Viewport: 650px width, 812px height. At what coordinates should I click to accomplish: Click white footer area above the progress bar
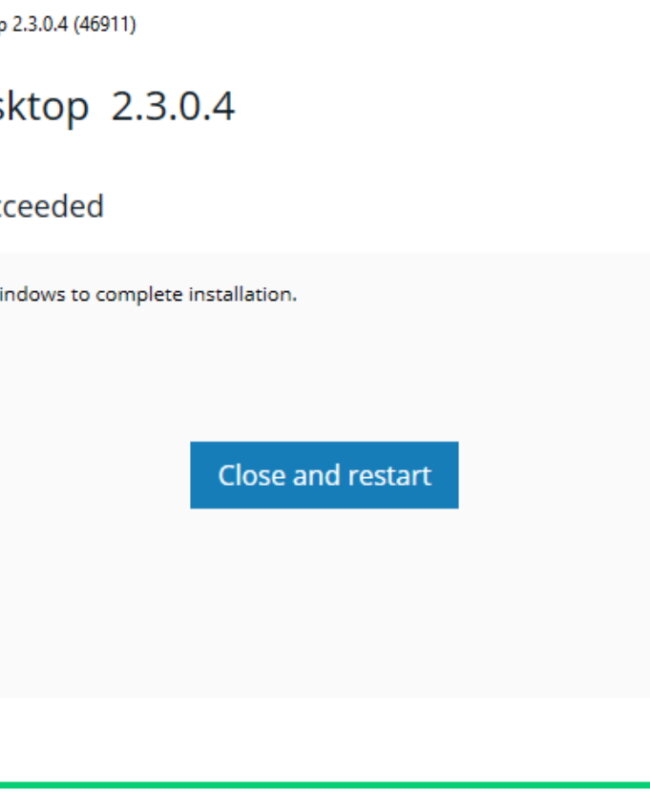pos(325,740)
